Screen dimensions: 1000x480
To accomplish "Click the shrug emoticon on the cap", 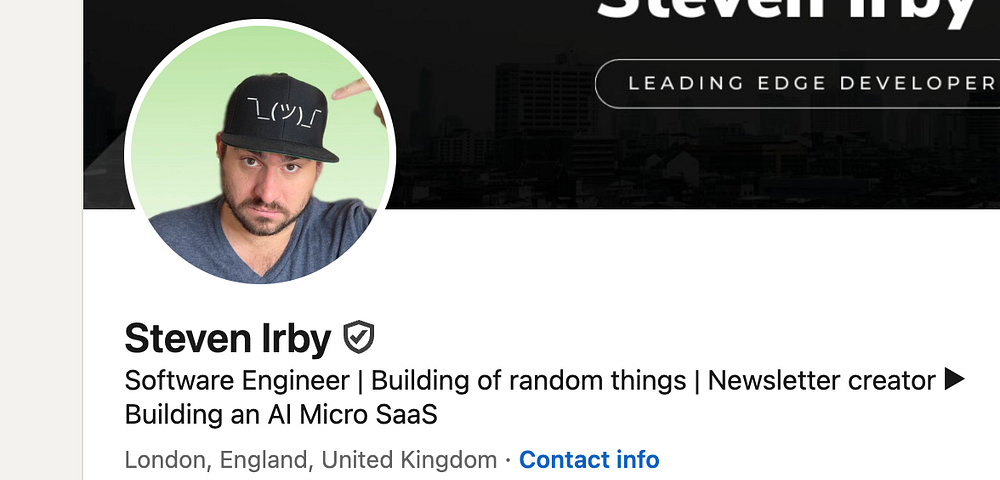I will pos(285,114).
